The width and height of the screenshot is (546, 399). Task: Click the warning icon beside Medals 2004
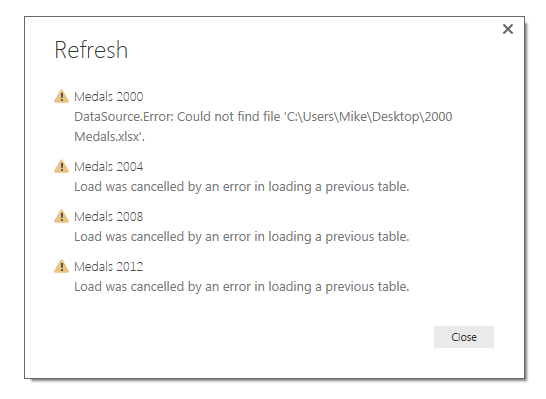pos(61,166)
